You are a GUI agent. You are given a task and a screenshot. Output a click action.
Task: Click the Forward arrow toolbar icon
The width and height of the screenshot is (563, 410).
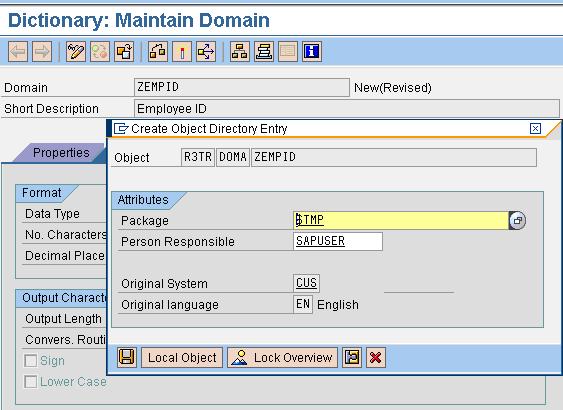tap(42, 52)
